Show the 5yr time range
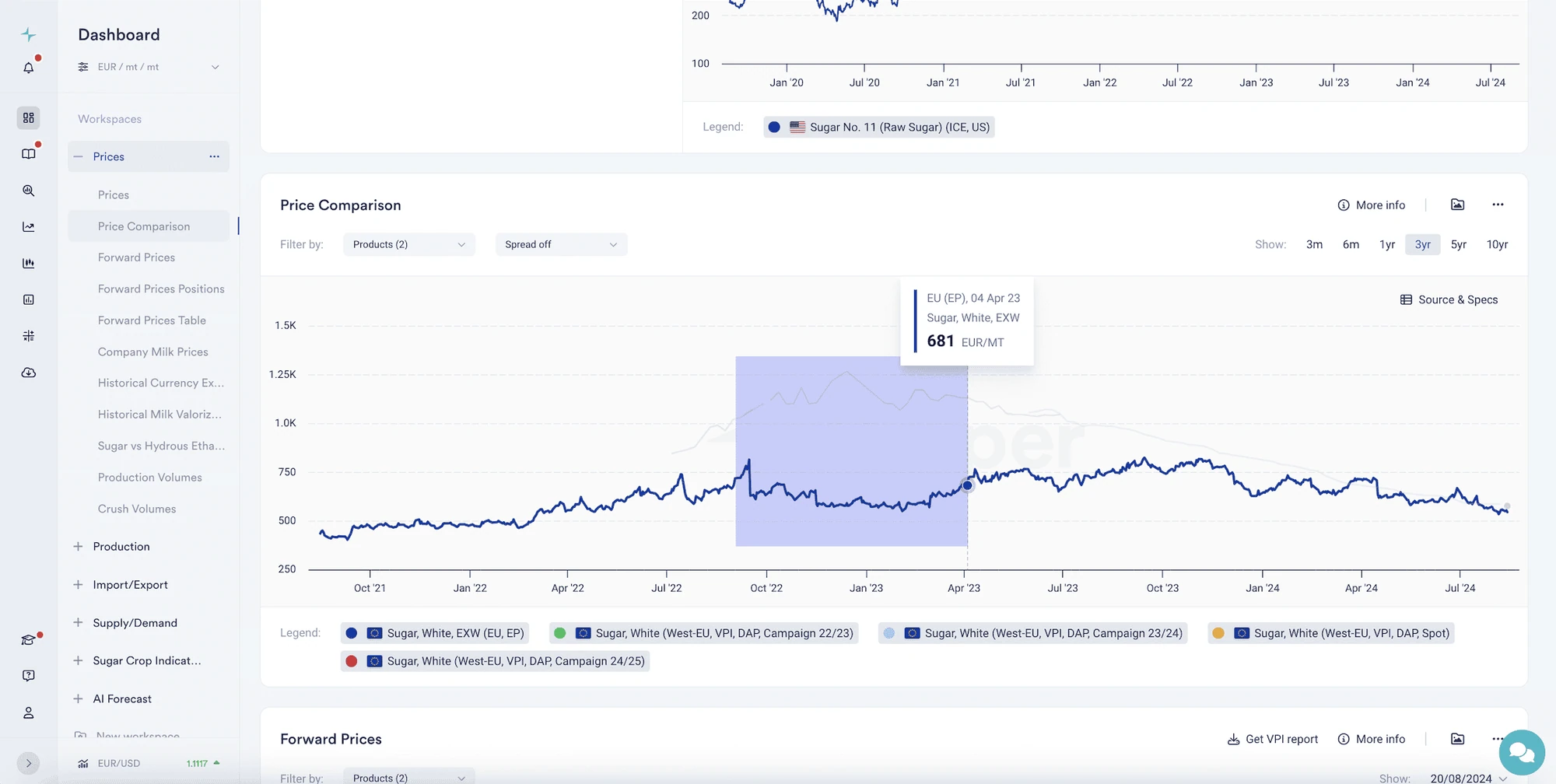Screen dimensions: 1556x784 [x=1459, y=244]
